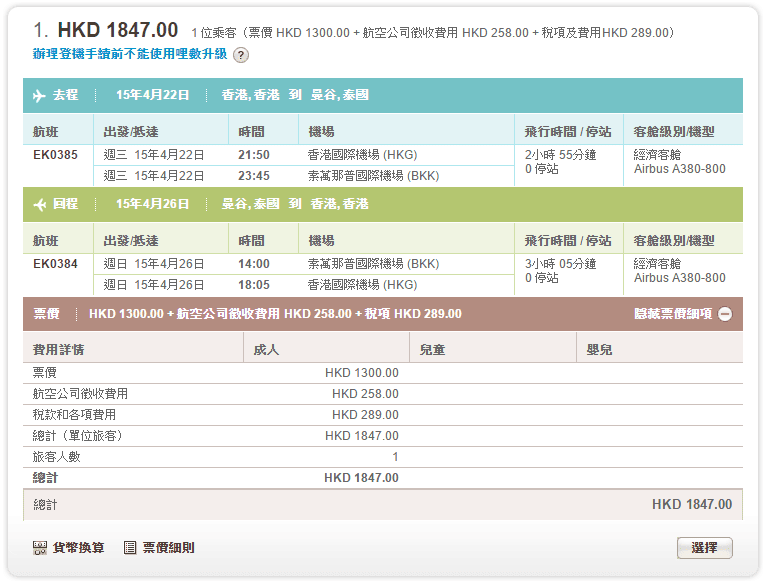Click flight number EK0384
The width and height of the screenshot is (767, 586).
[x=55, y=264]
